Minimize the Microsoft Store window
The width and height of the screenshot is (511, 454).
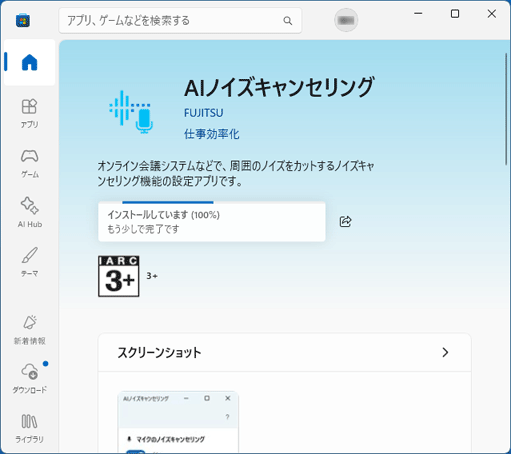tap(418, 14)
